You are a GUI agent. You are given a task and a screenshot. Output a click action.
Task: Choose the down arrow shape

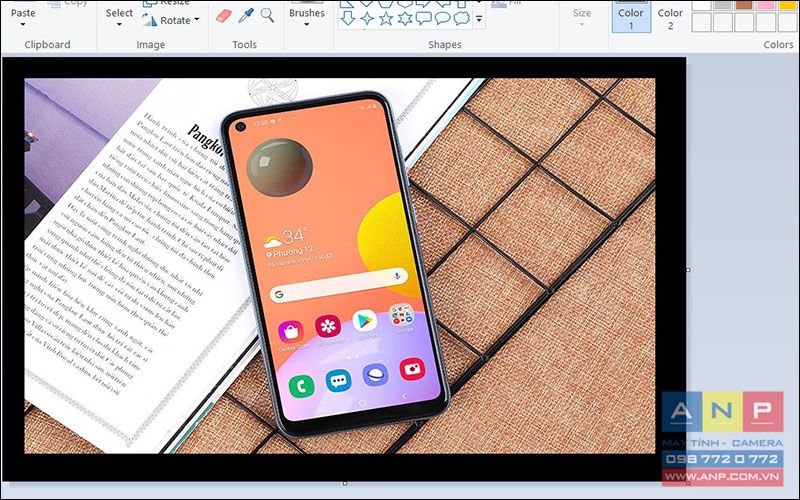point(347,18)
